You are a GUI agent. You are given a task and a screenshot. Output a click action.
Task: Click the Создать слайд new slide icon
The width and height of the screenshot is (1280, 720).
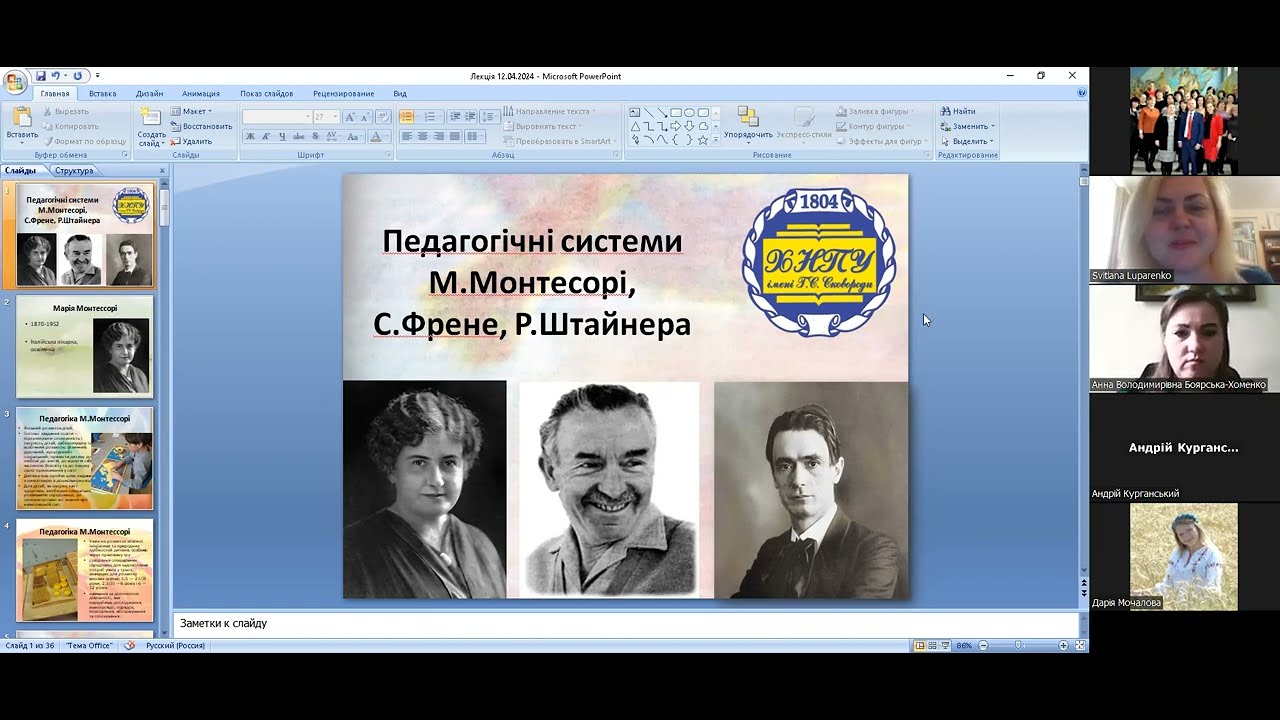pyautogui.click(x=151, y=118)
